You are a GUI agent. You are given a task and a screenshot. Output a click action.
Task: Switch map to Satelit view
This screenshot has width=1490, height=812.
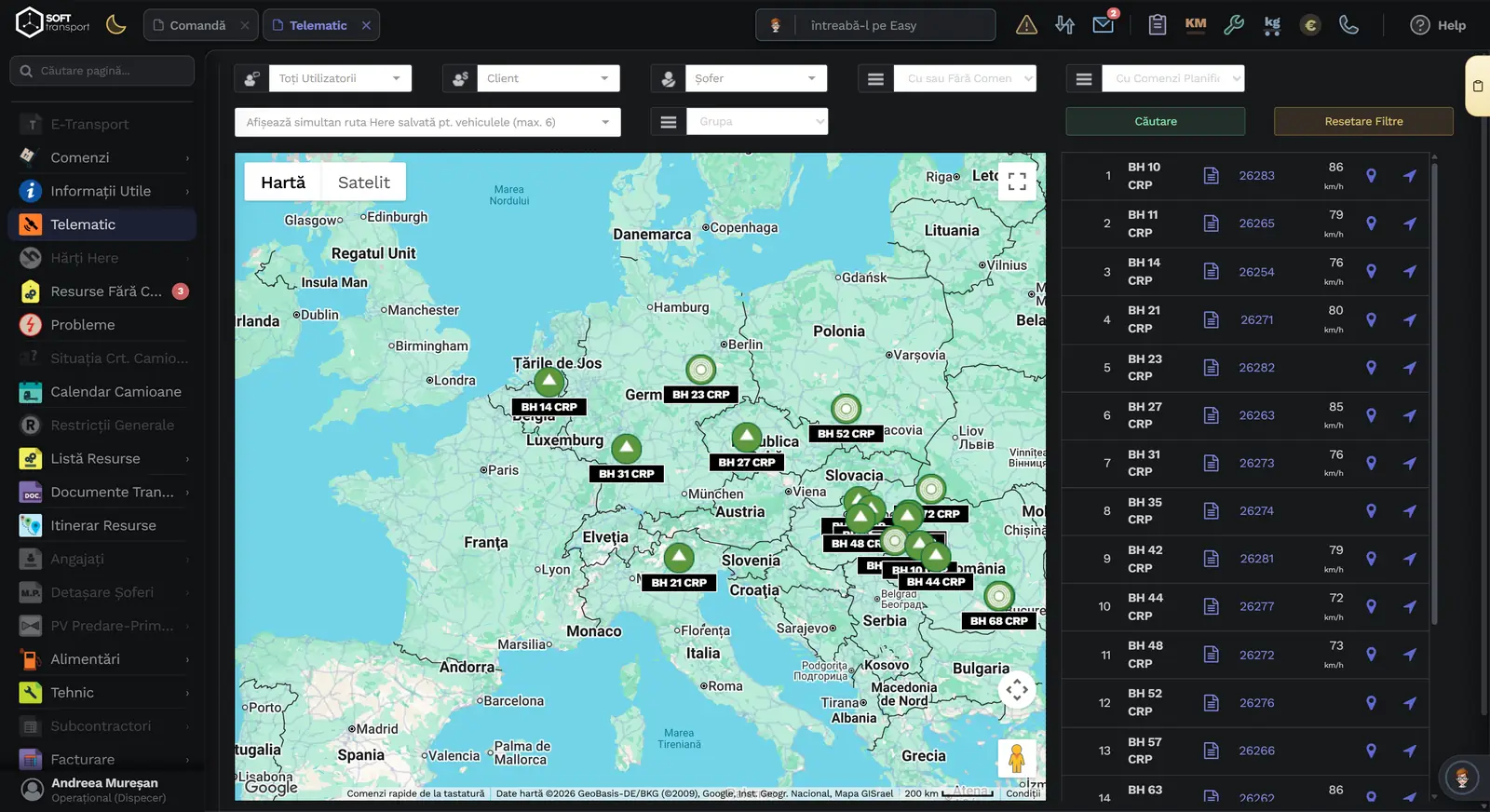364,183
